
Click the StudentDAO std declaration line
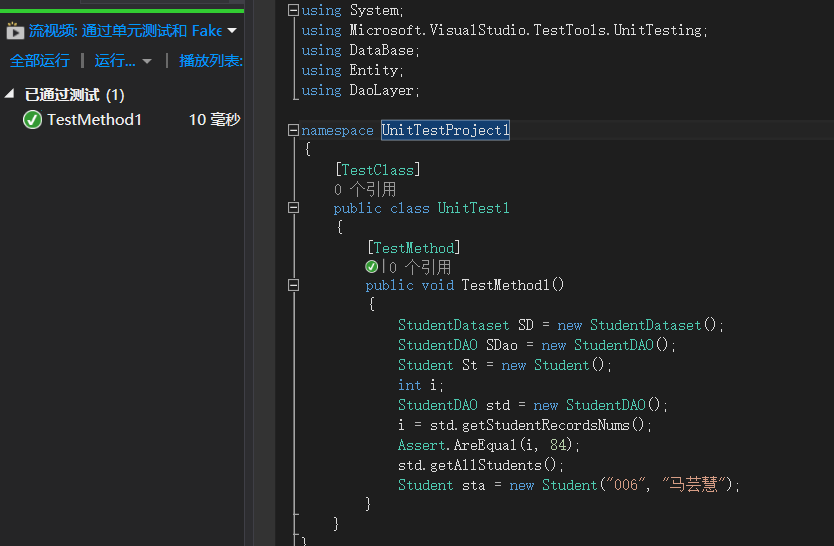click(x=533, y=405)
